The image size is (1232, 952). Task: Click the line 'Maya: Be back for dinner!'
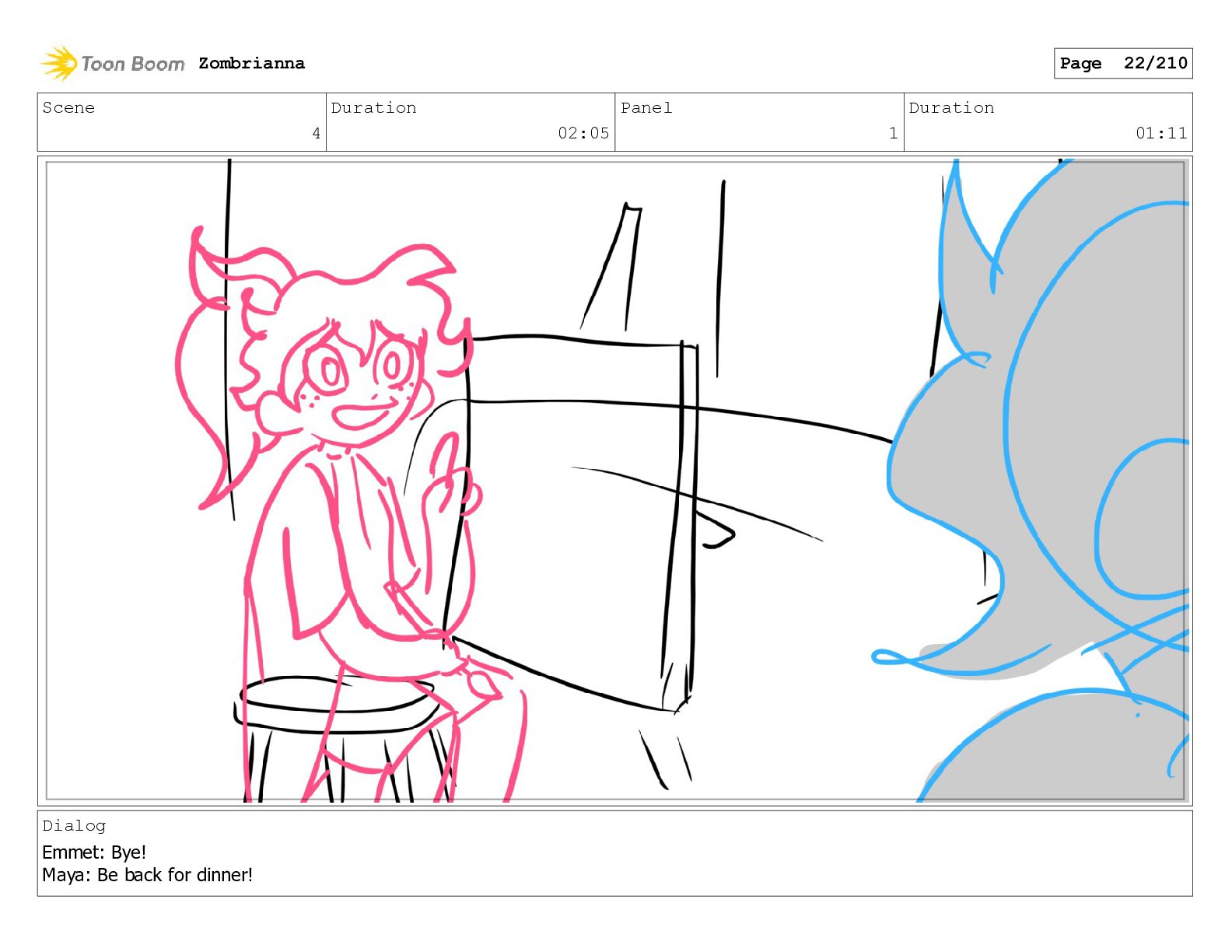[147, 875]
